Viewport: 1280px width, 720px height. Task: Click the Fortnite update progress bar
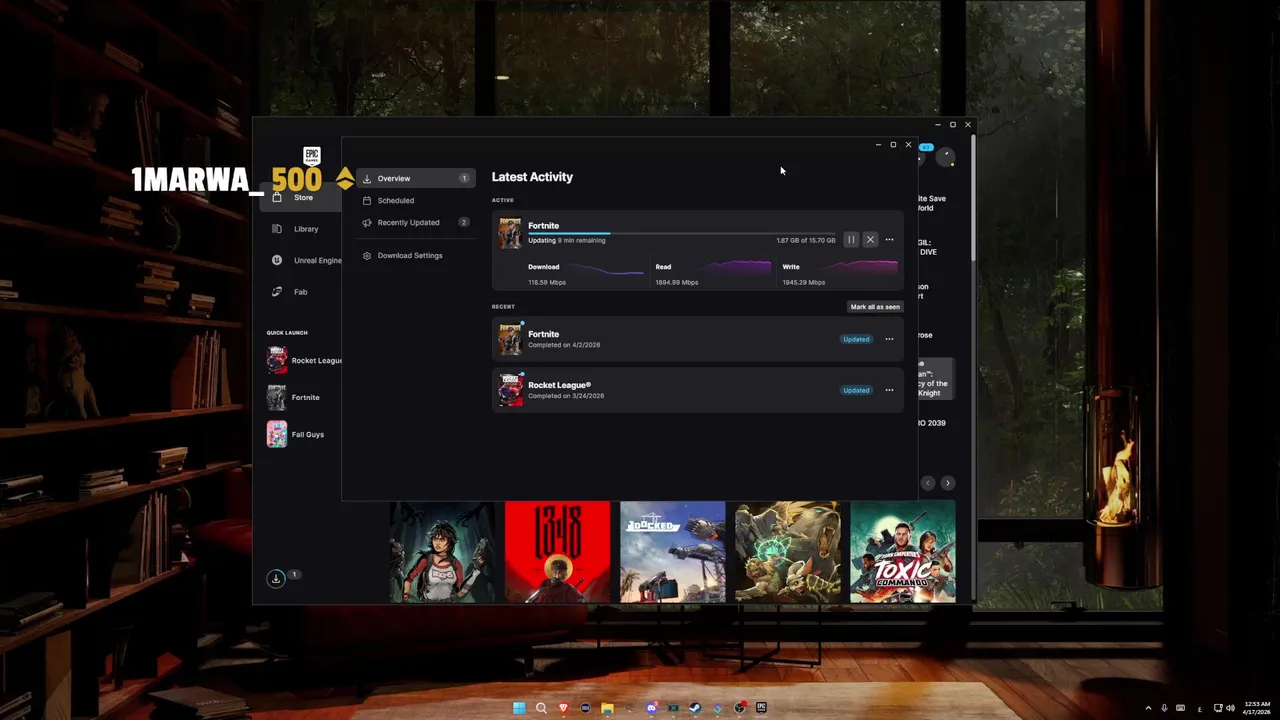pyautogui.click(x=681, y=233)
